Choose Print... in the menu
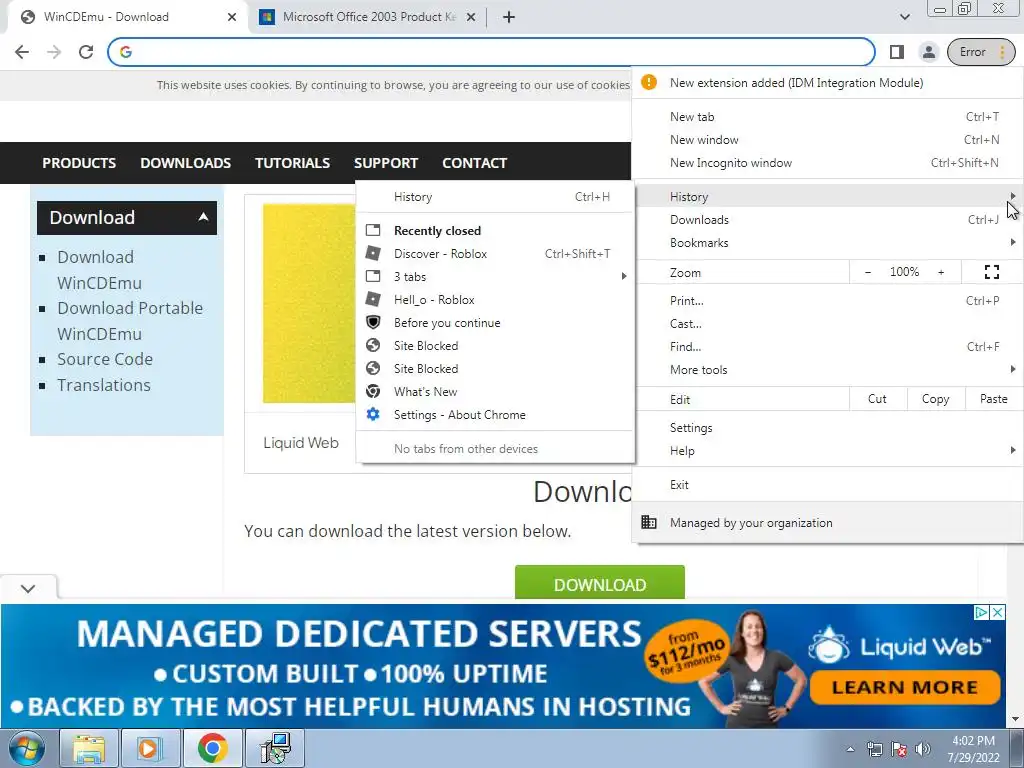 827,301
